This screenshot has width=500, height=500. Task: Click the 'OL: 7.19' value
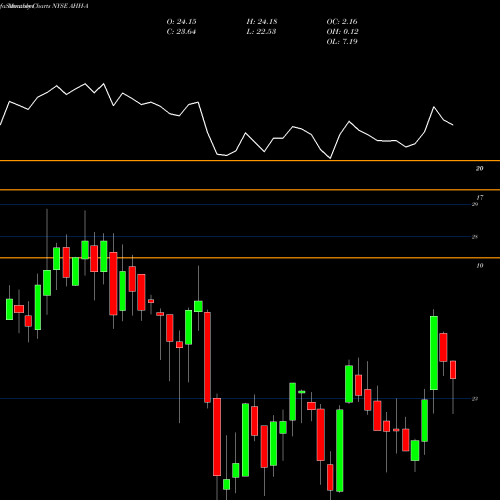(342, 42)
